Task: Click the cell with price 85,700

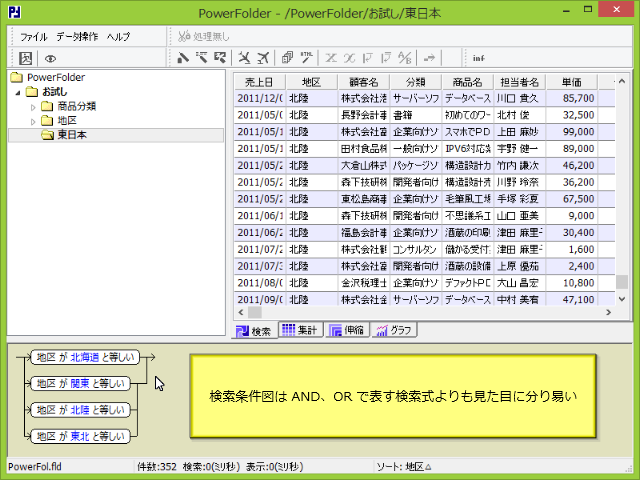Action: click(x=572, y=98)
